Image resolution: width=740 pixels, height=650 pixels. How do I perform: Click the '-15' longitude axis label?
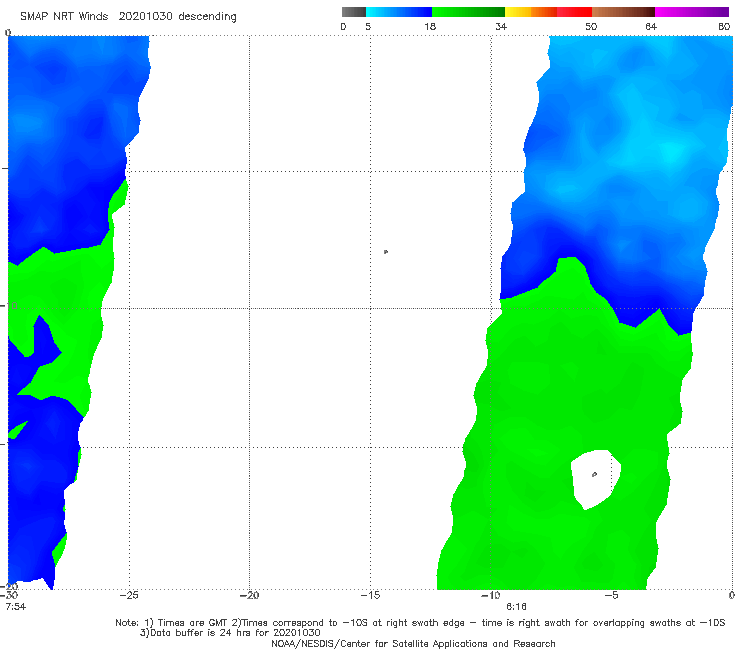(x=370, y=595)
